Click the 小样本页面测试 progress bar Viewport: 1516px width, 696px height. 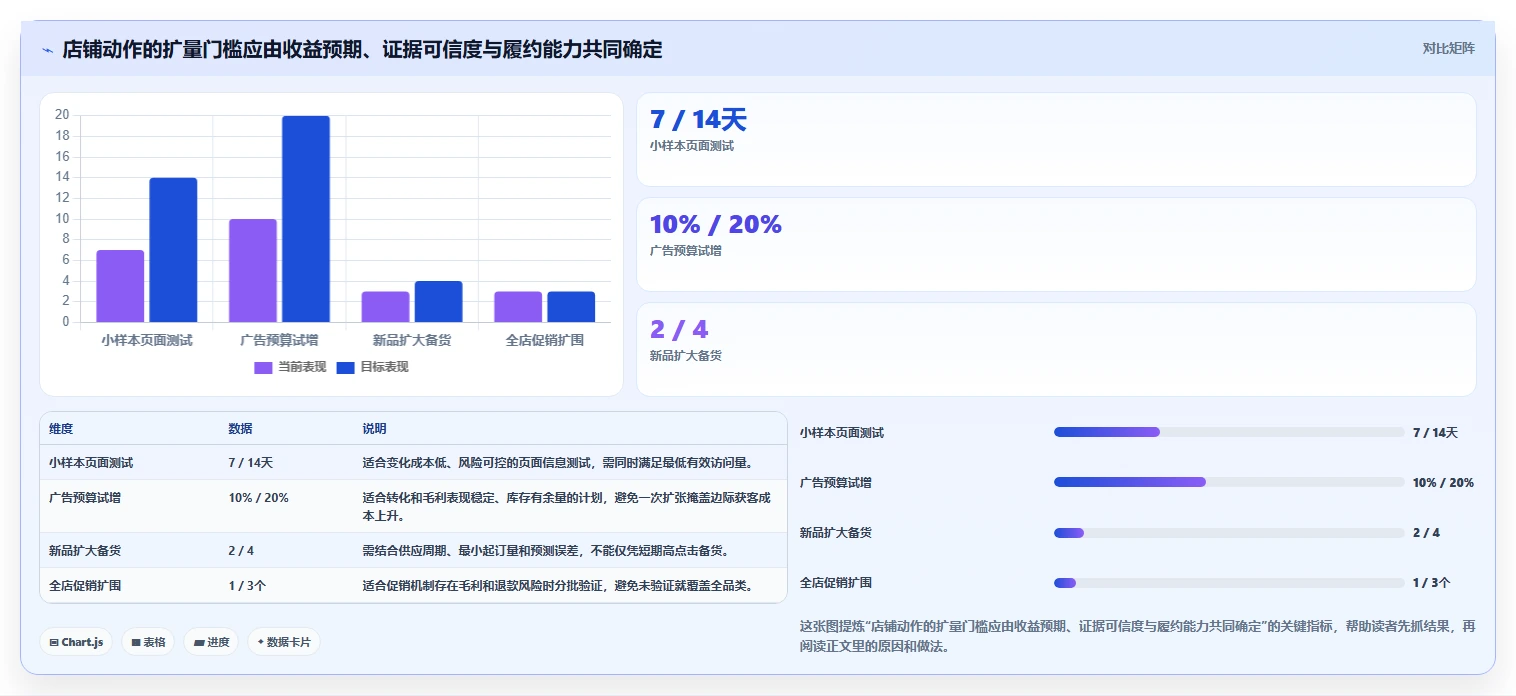1229,432
